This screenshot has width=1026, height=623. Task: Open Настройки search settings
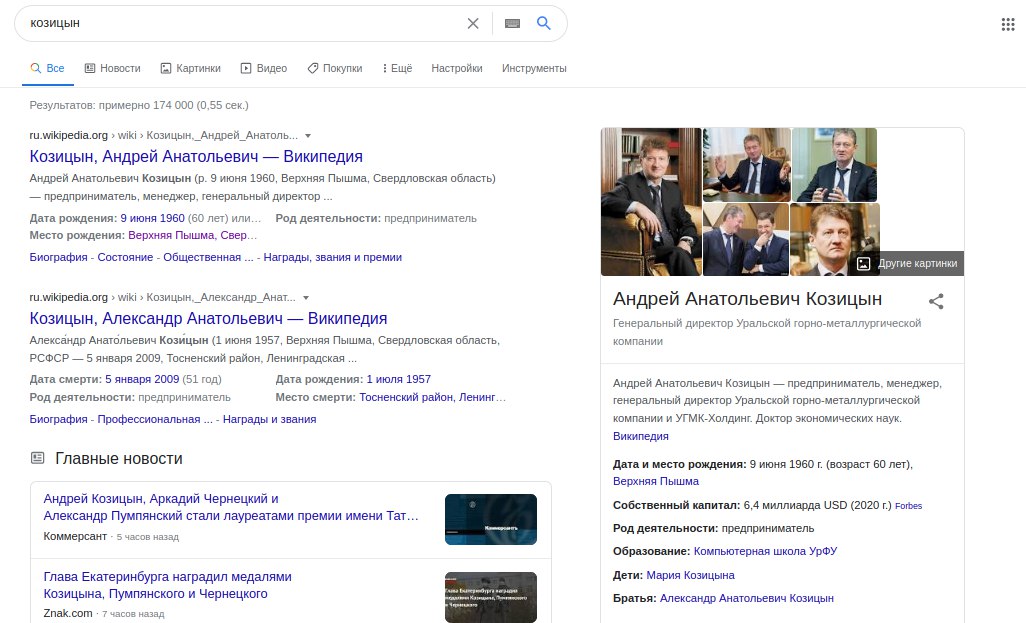457,68
